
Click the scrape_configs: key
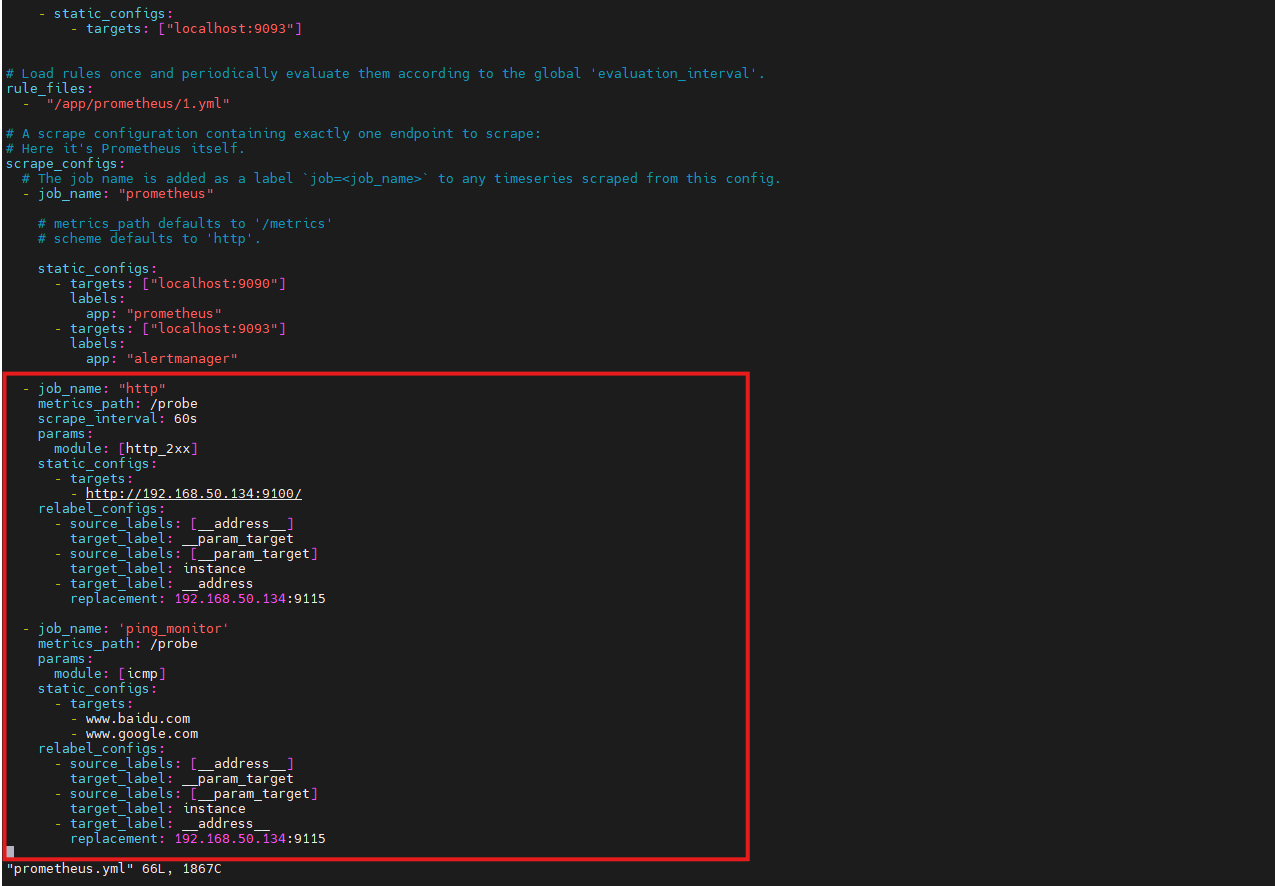(x=65, y=163)
